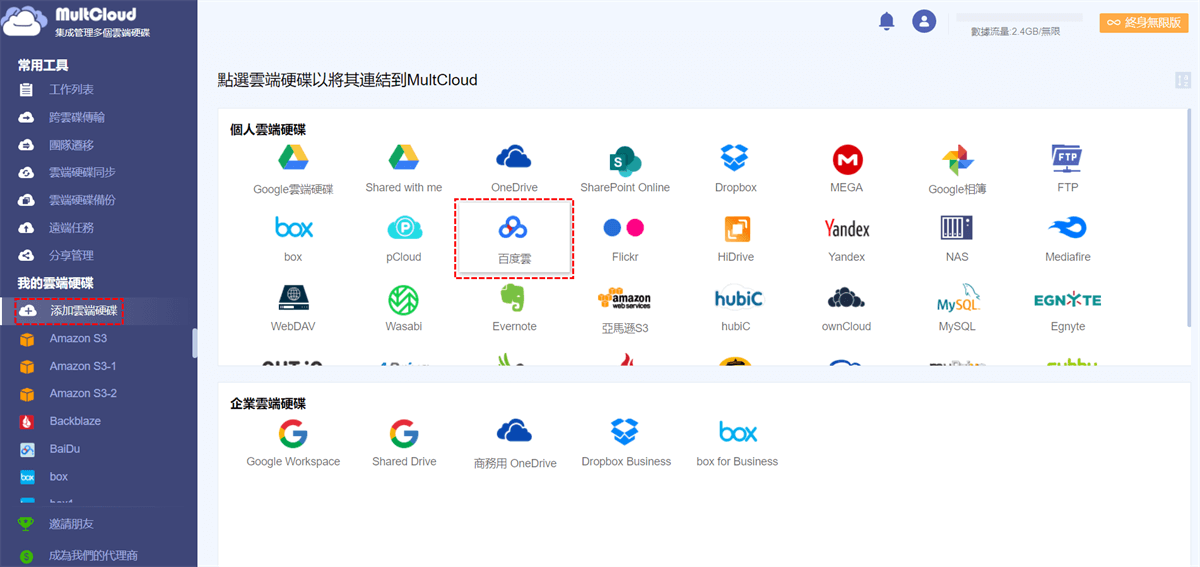
Task: Select the personal box cloud icon
Action: [293, 228]
